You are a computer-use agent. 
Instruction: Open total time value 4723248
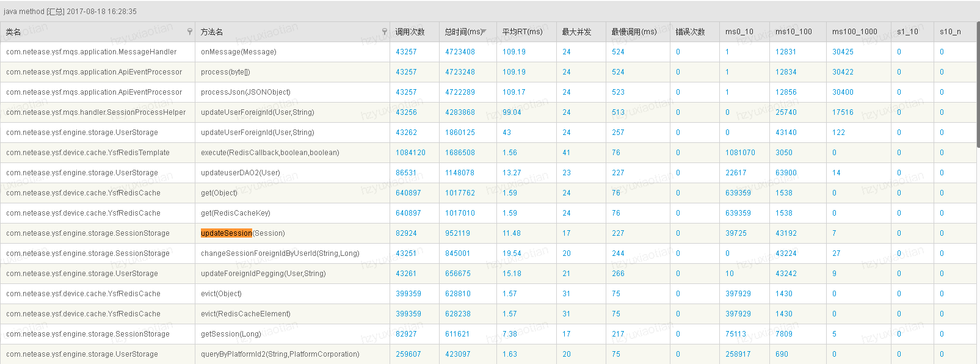(459, 72)
